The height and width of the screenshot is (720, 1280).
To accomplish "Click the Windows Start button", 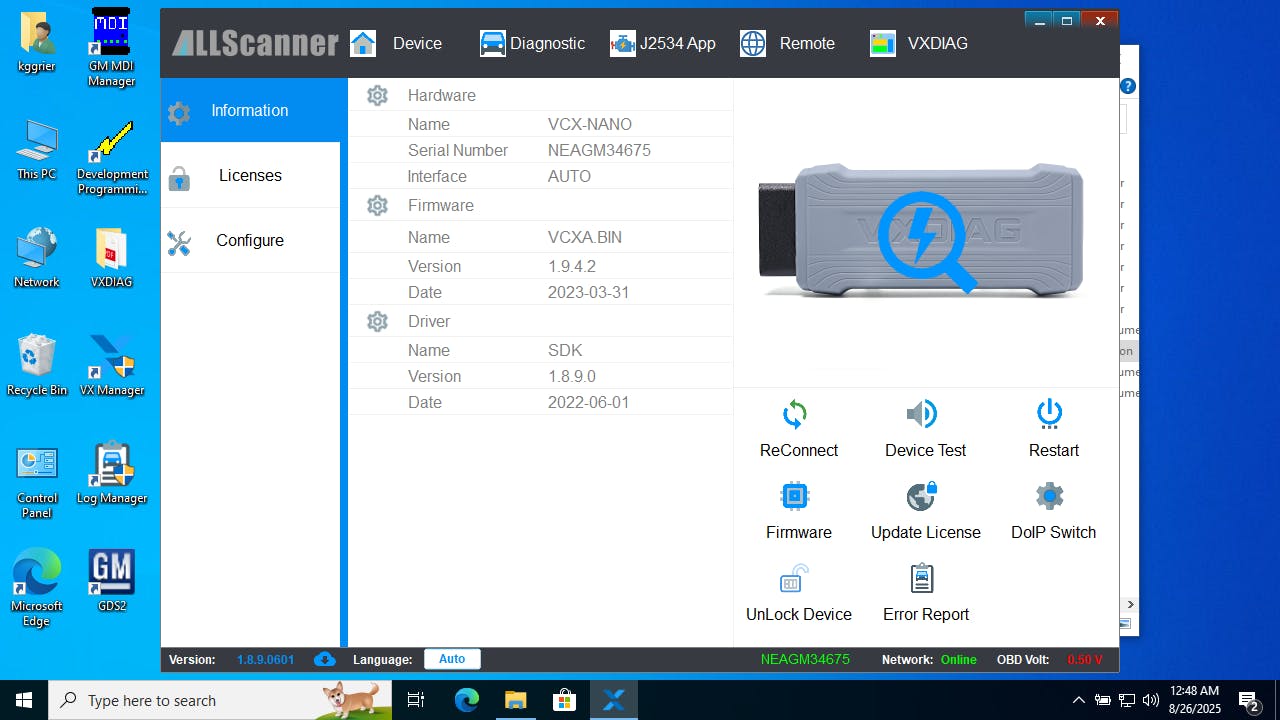I will [24, 700].
